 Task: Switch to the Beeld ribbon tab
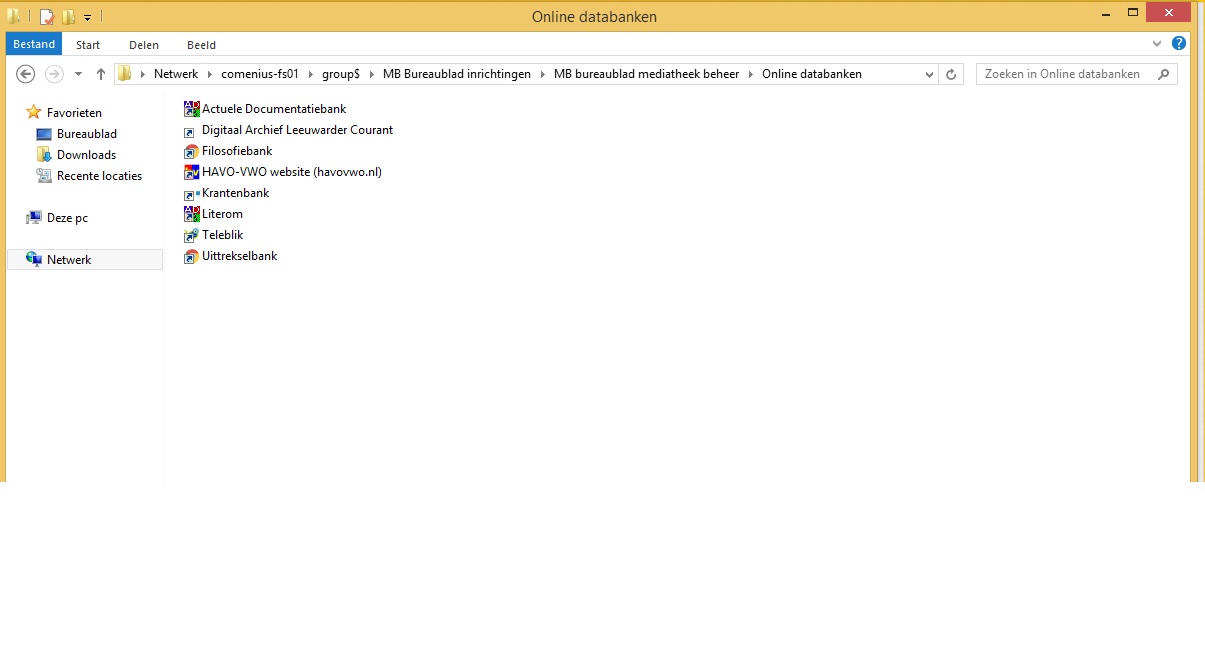click(x=201, y=45)
